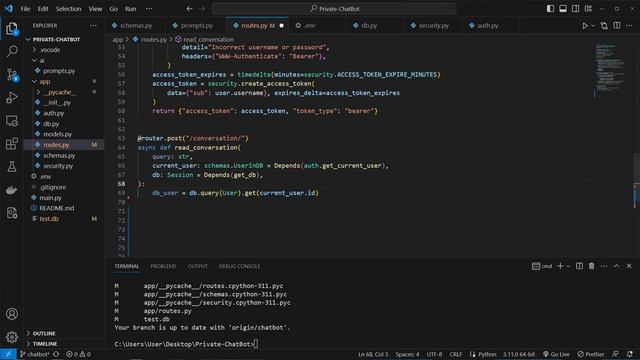640x360 pixels.
Task: Open the Manage gear settings
Action: 12,337
